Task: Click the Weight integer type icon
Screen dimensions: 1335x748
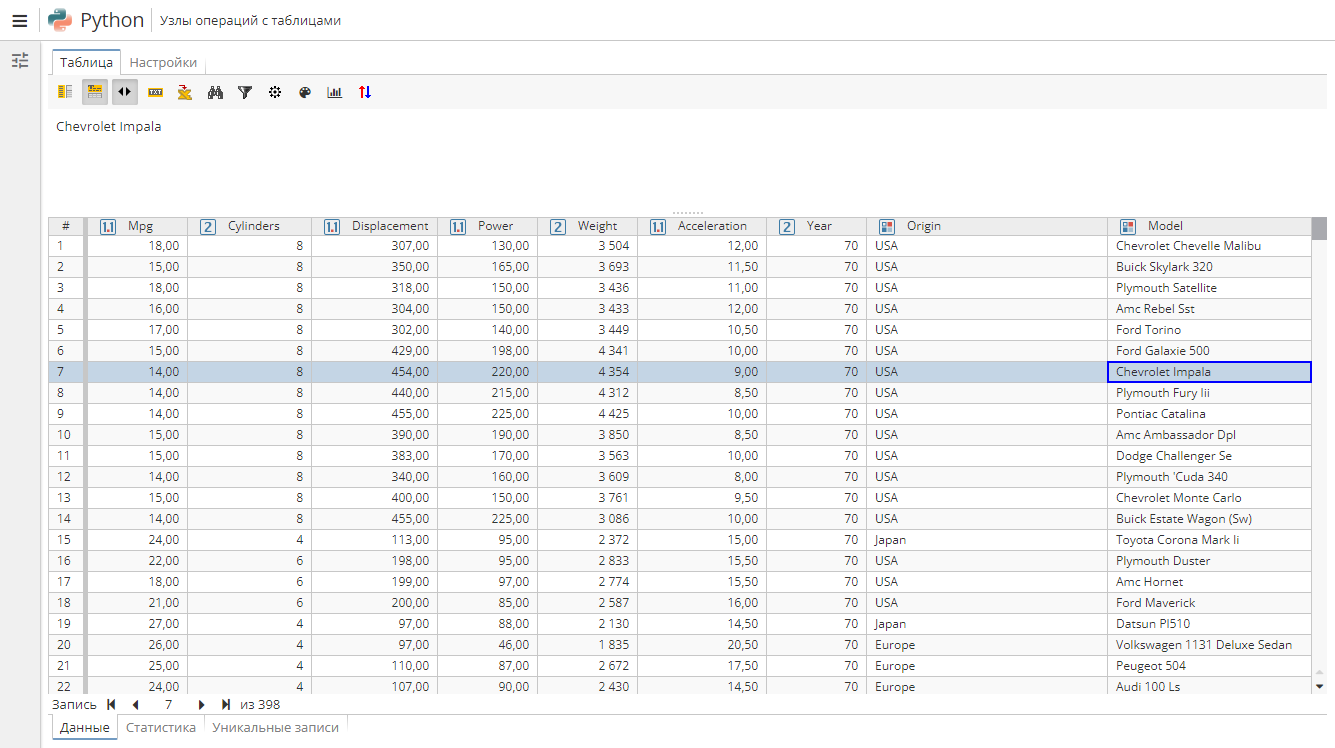Action: point(558,227)
